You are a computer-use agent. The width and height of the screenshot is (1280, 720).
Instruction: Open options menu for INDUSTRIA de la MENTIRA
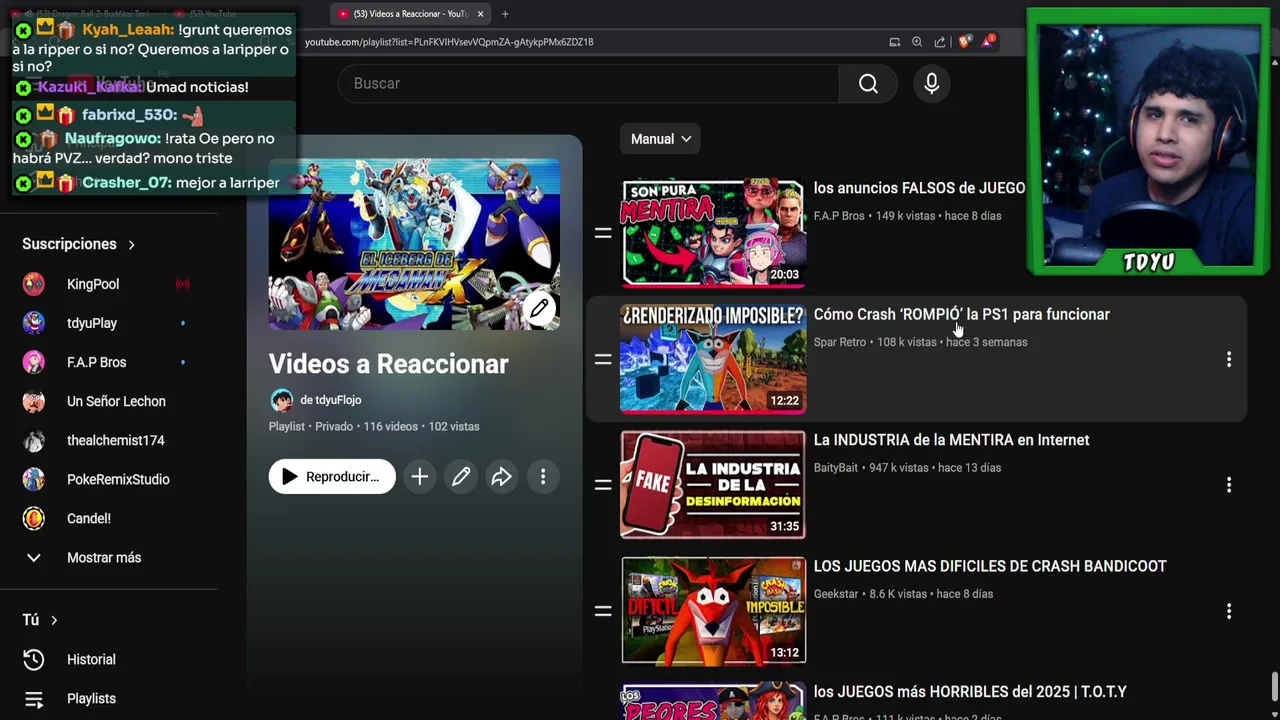tap(1229, 485)
